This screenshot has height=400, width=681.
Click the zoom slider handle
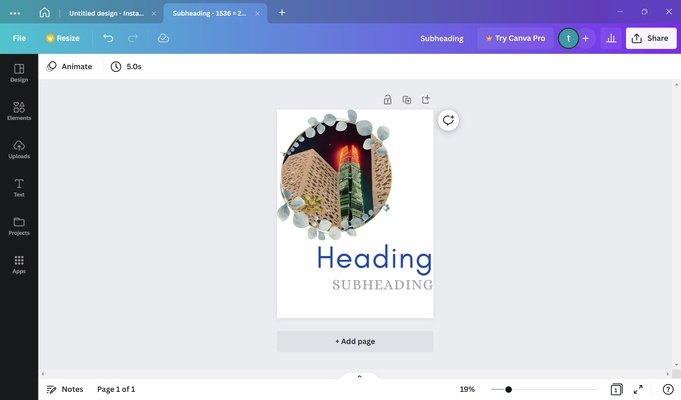point(508,389)
